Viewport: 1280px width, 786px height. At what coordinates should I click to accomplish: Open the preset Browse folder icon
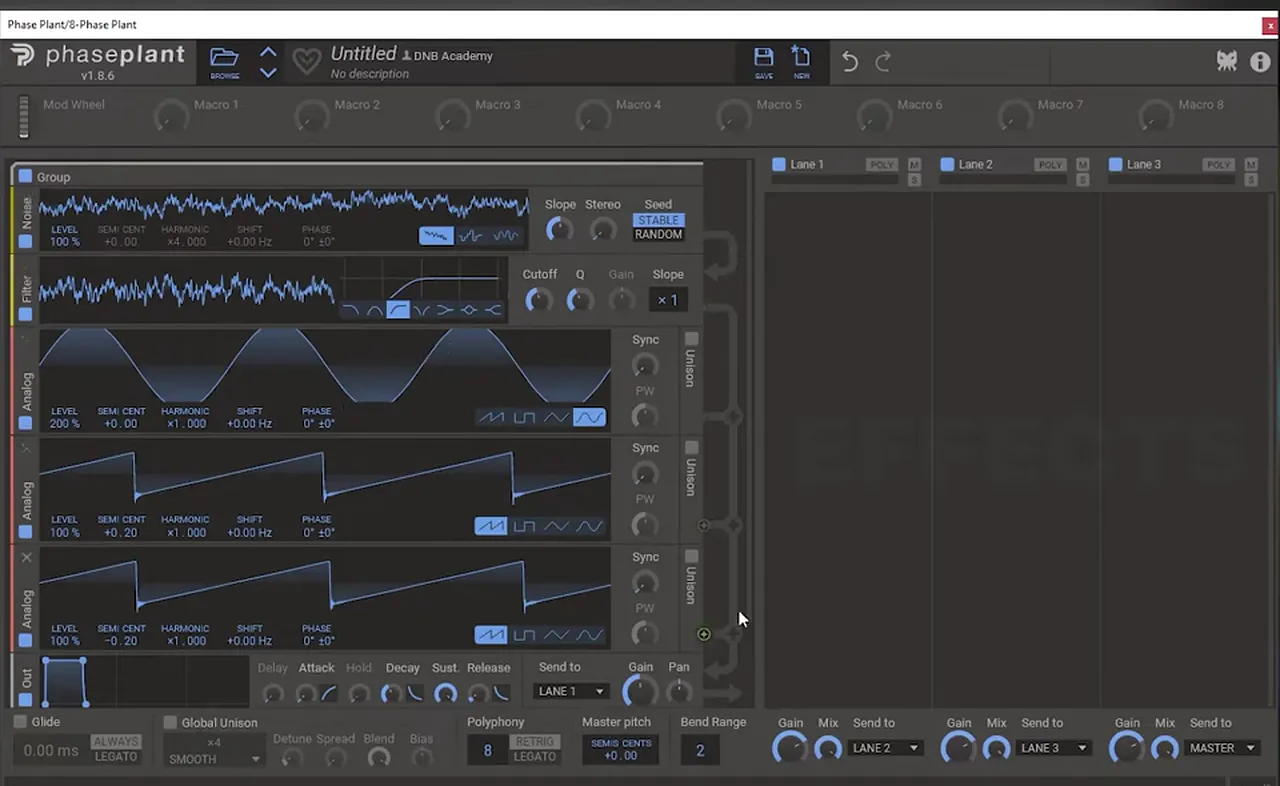(x=224, y=60)
